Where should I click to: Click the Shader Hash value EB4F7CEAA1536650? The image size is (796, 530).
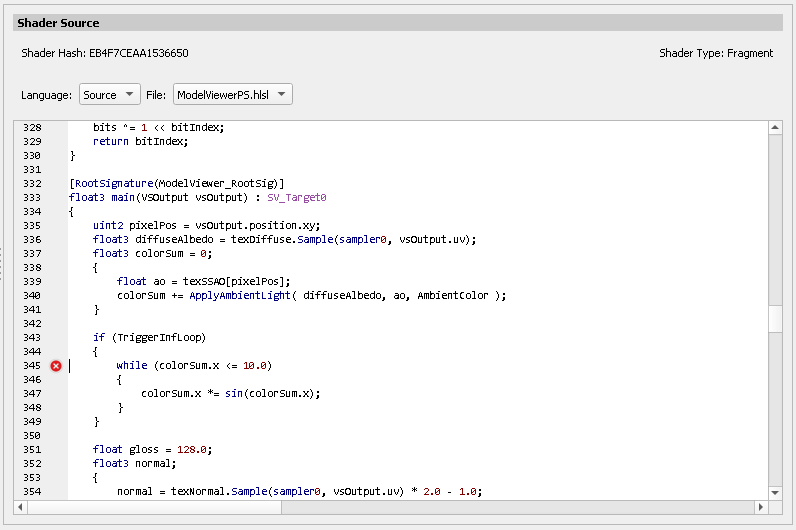click(x=138, y=53)
